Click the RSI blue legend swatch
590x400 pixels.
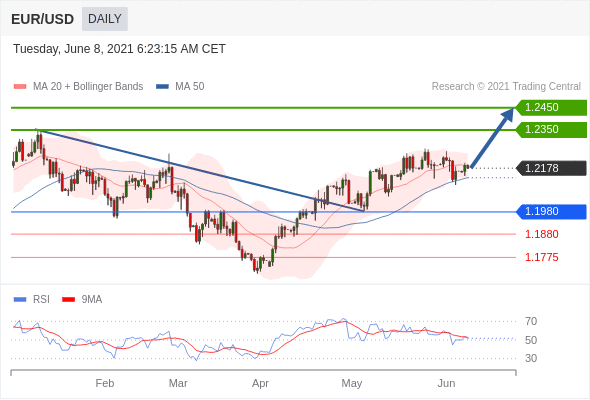pos(20,300)
